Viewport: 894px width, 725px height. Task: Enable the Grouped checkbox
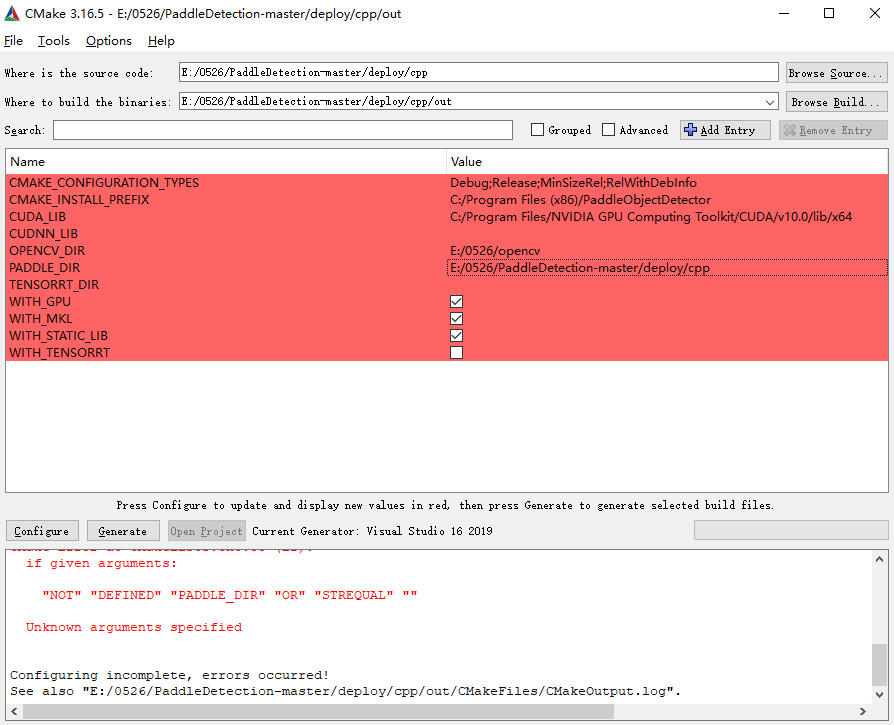coord(537,130)
